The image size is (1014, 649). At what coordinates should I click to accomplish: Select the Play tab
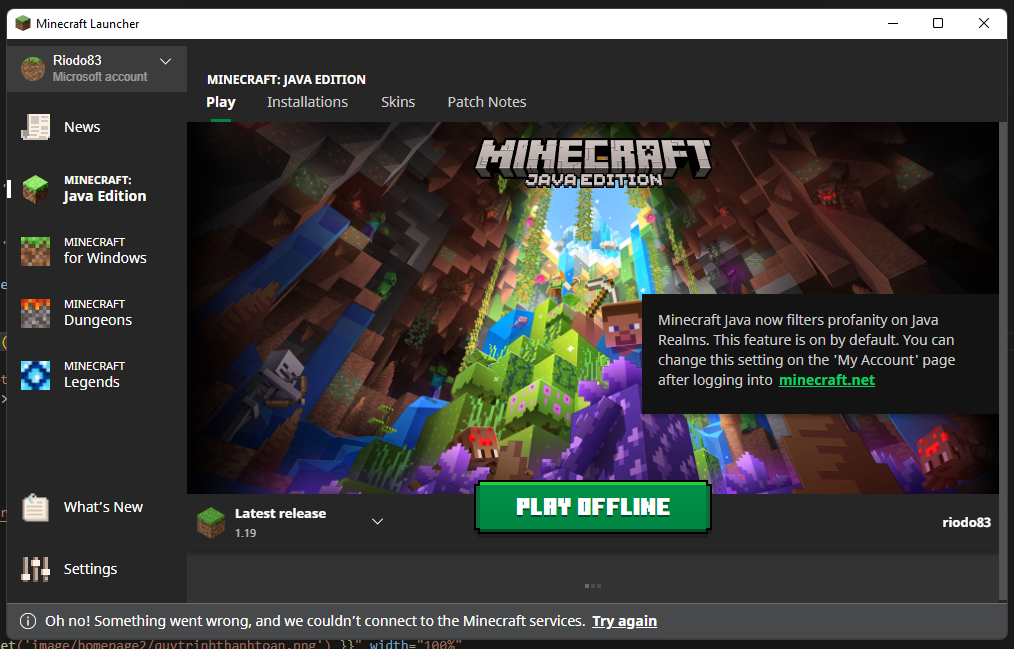[x=220, y=101]
